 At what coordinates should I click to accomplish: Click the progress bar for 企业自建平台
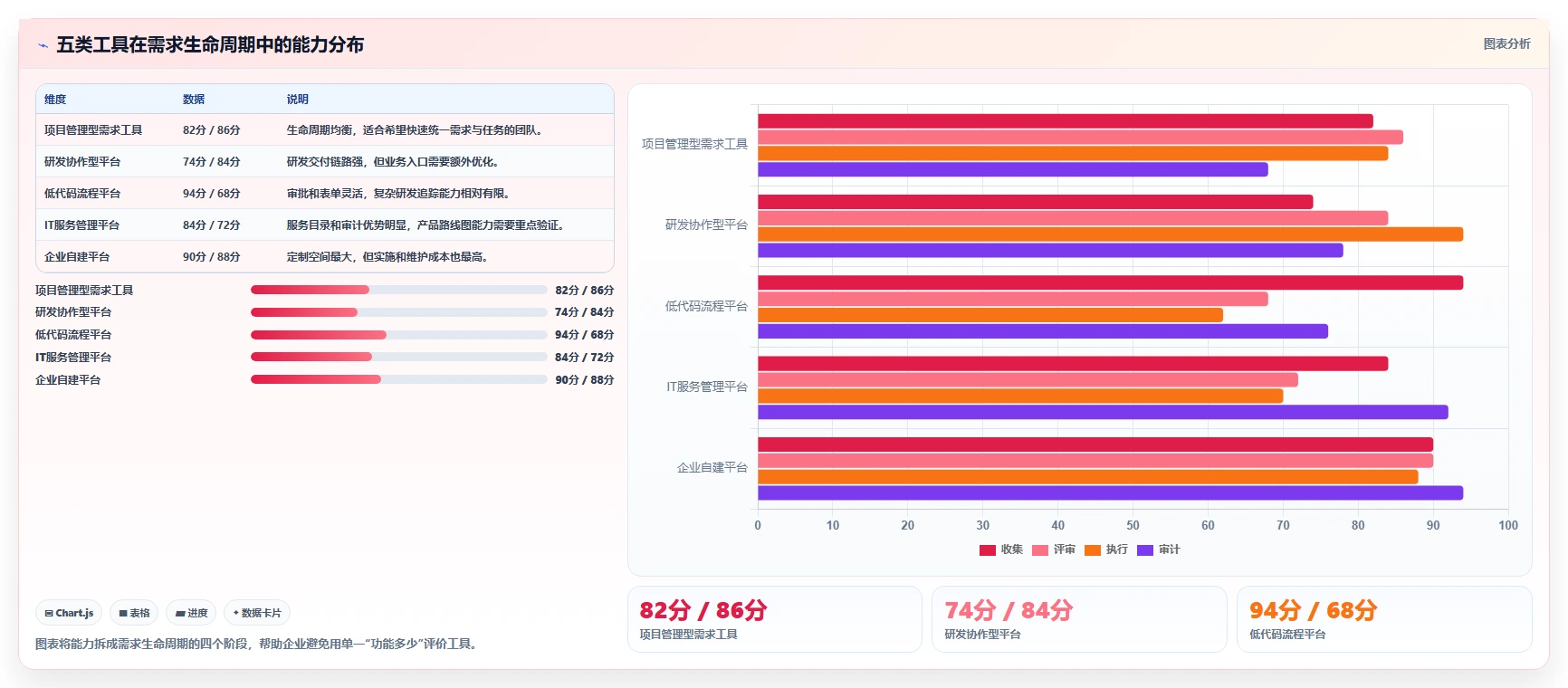click(399, 379)
